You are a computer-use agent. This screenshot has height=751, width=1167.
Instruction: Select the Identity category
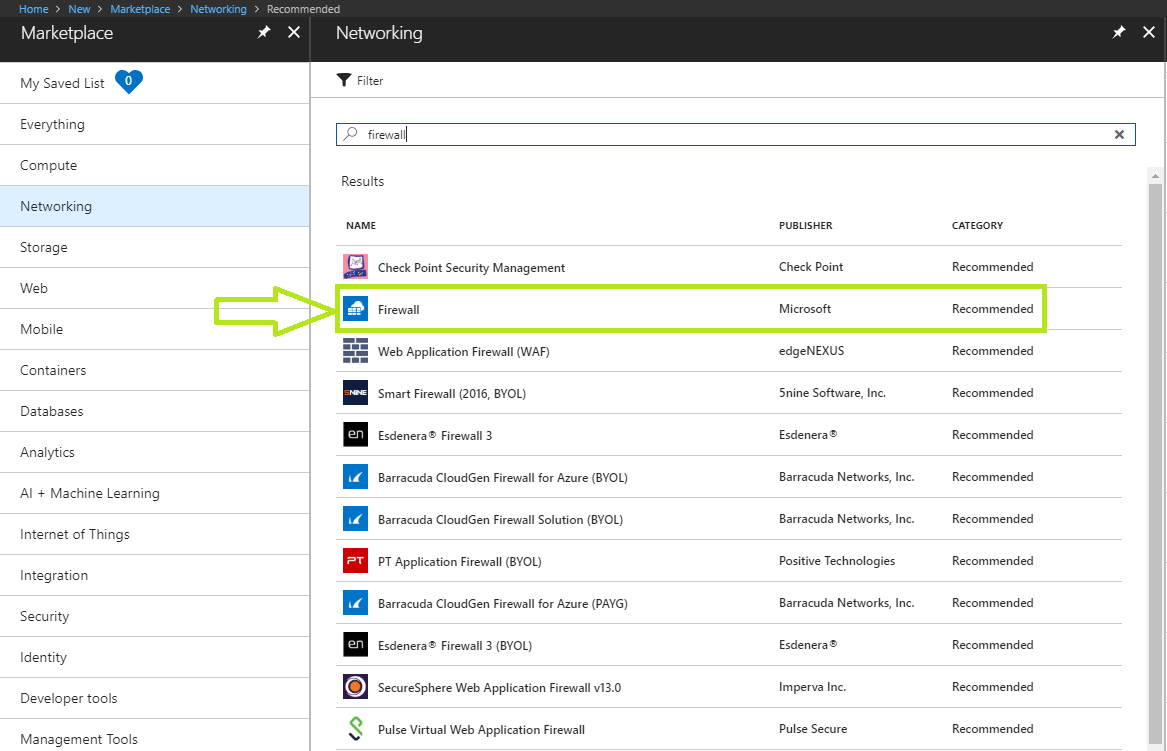(155, 657)
